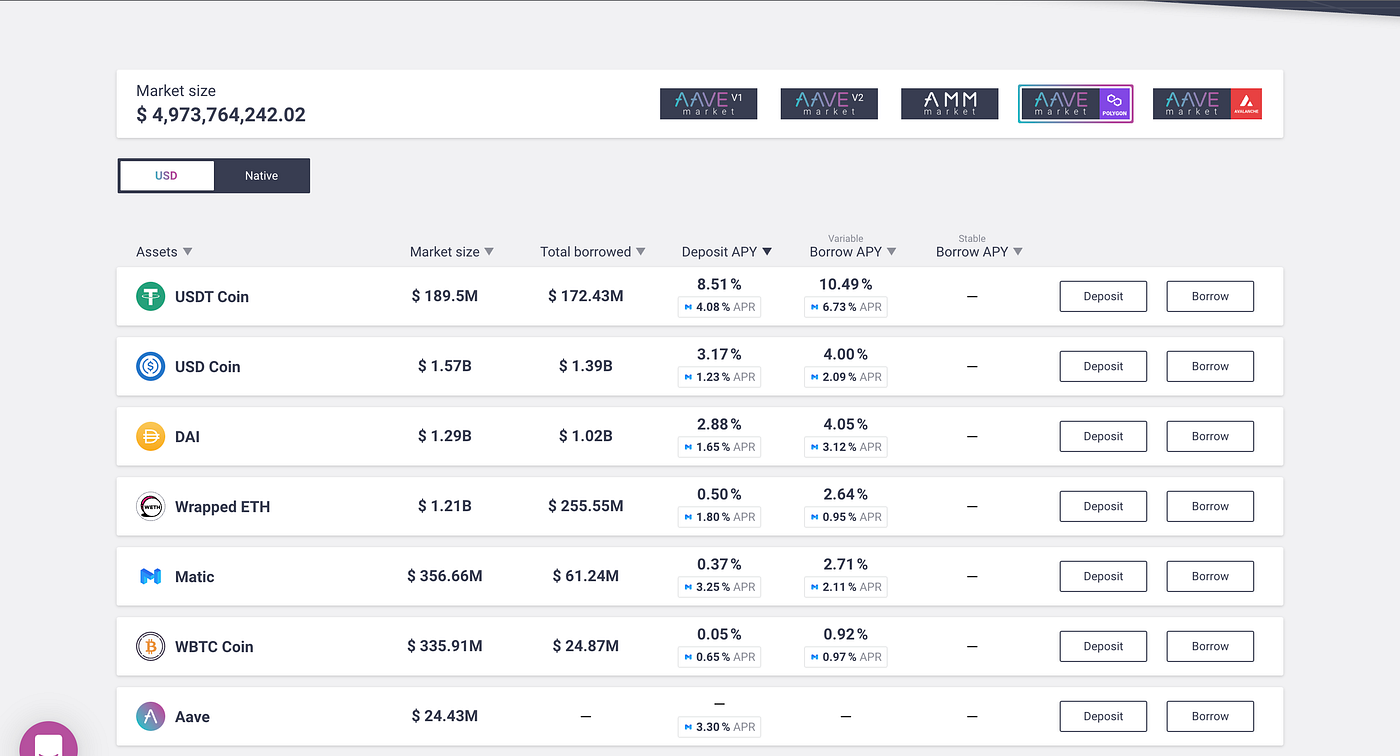Switch currency display to Native
1400x756 pixels.
click(x=262, y=176)
